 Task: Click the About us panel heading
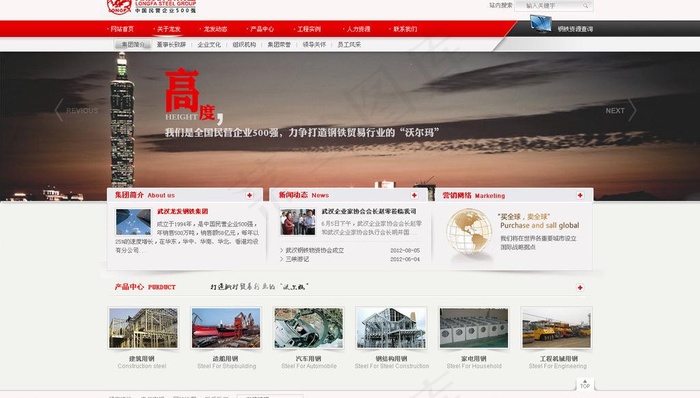click(145, 195)
